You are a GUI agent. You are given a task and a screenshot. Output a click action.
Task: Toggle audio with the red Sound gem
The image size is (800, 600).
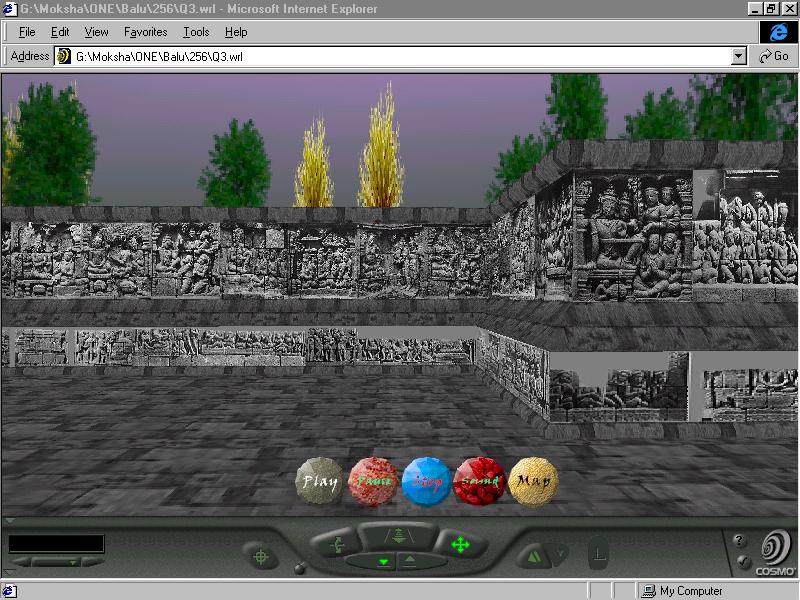coord(479,481)
